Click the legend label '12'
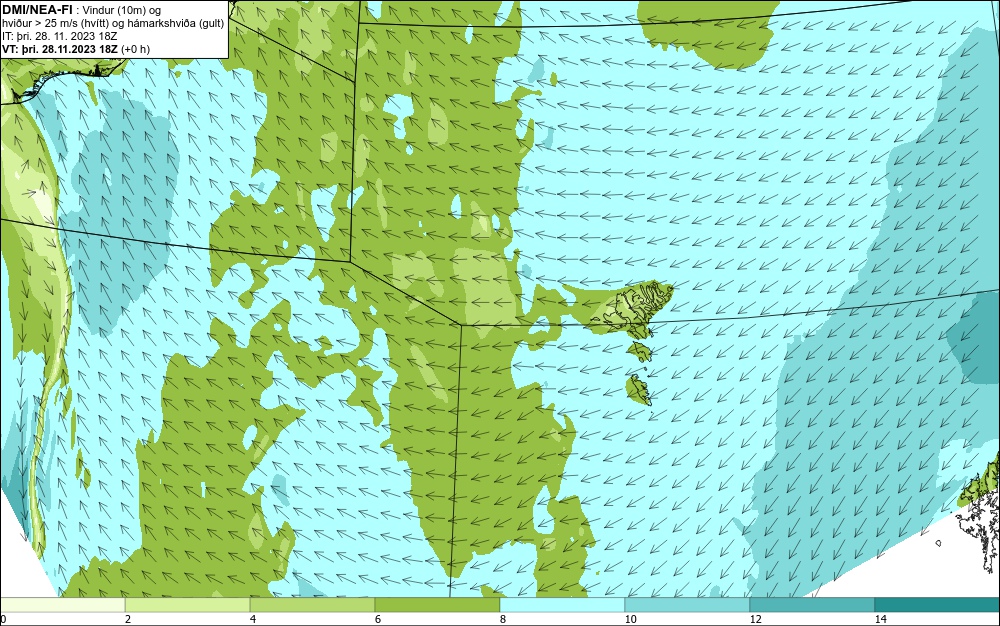 (x=755, y=620)
